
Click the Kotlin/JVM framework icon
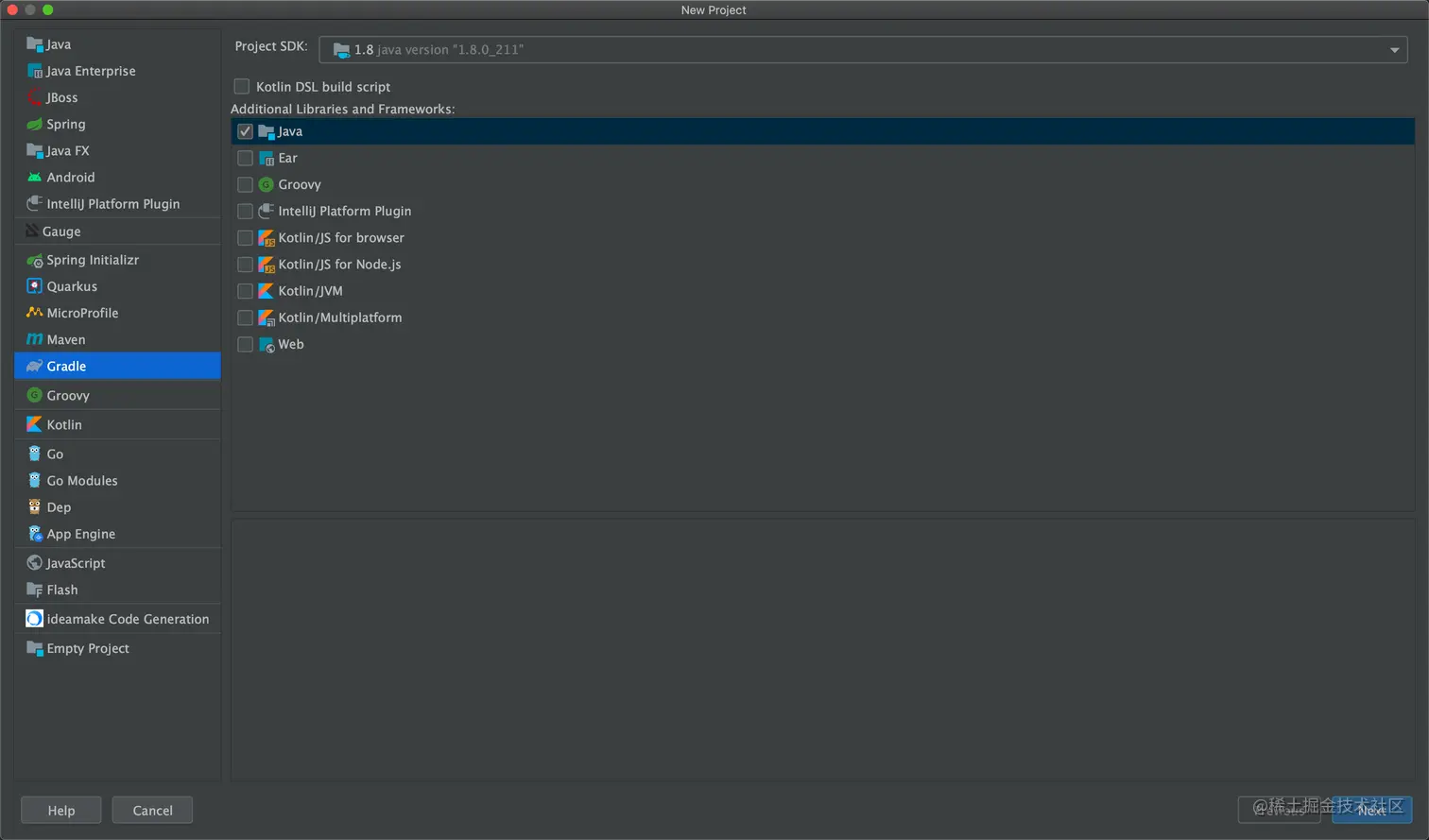[267, 291]
